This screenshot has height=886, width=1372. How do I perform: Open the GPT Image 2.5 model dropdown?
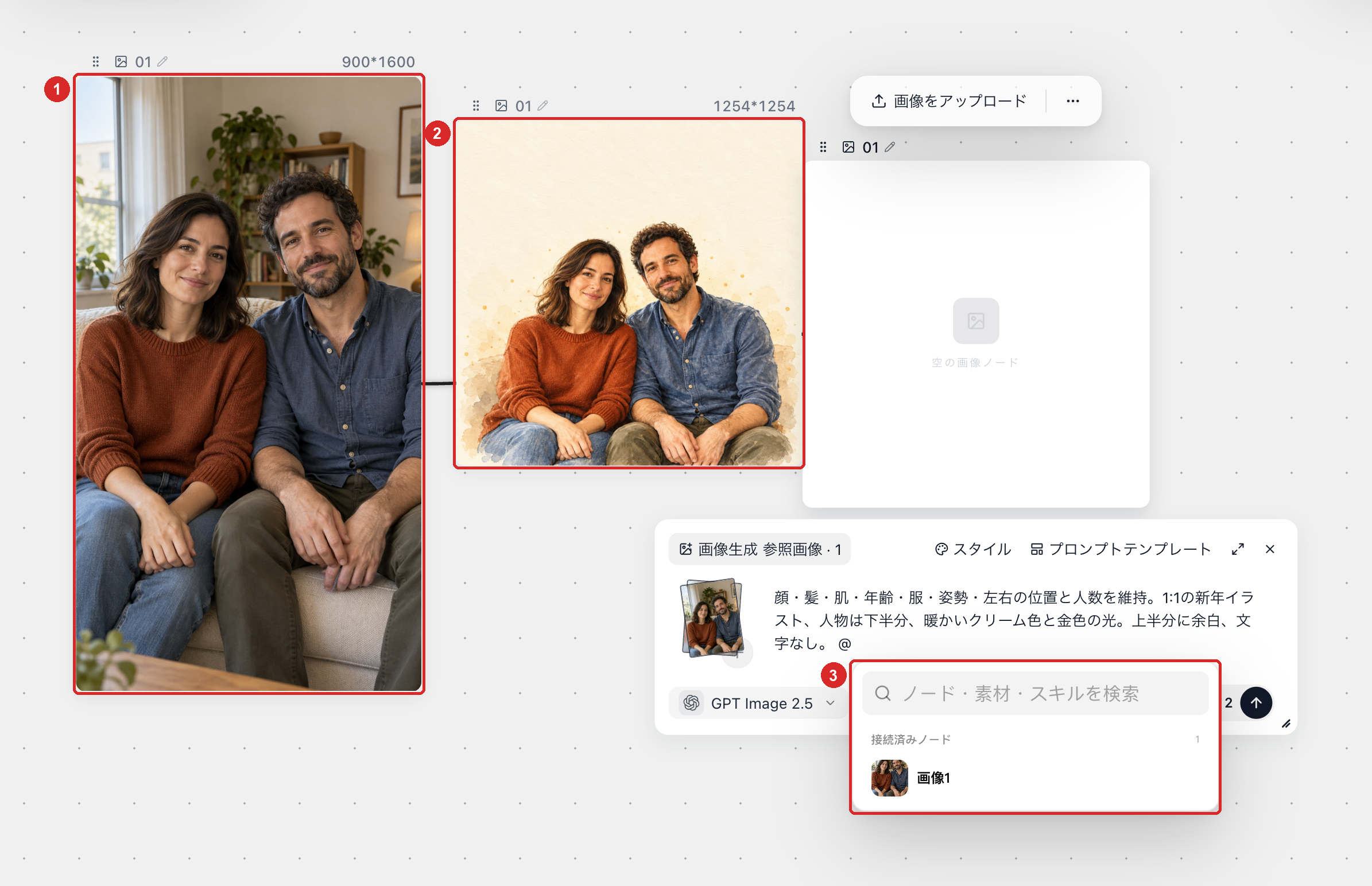tap(757, 703)
